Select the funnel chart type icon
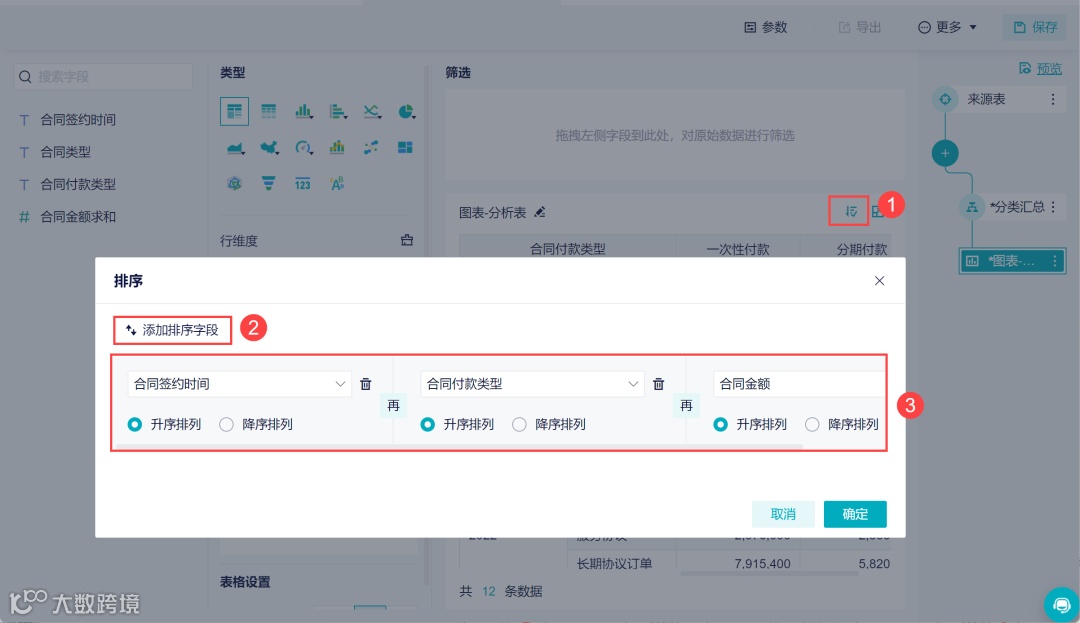 point(268,183)
